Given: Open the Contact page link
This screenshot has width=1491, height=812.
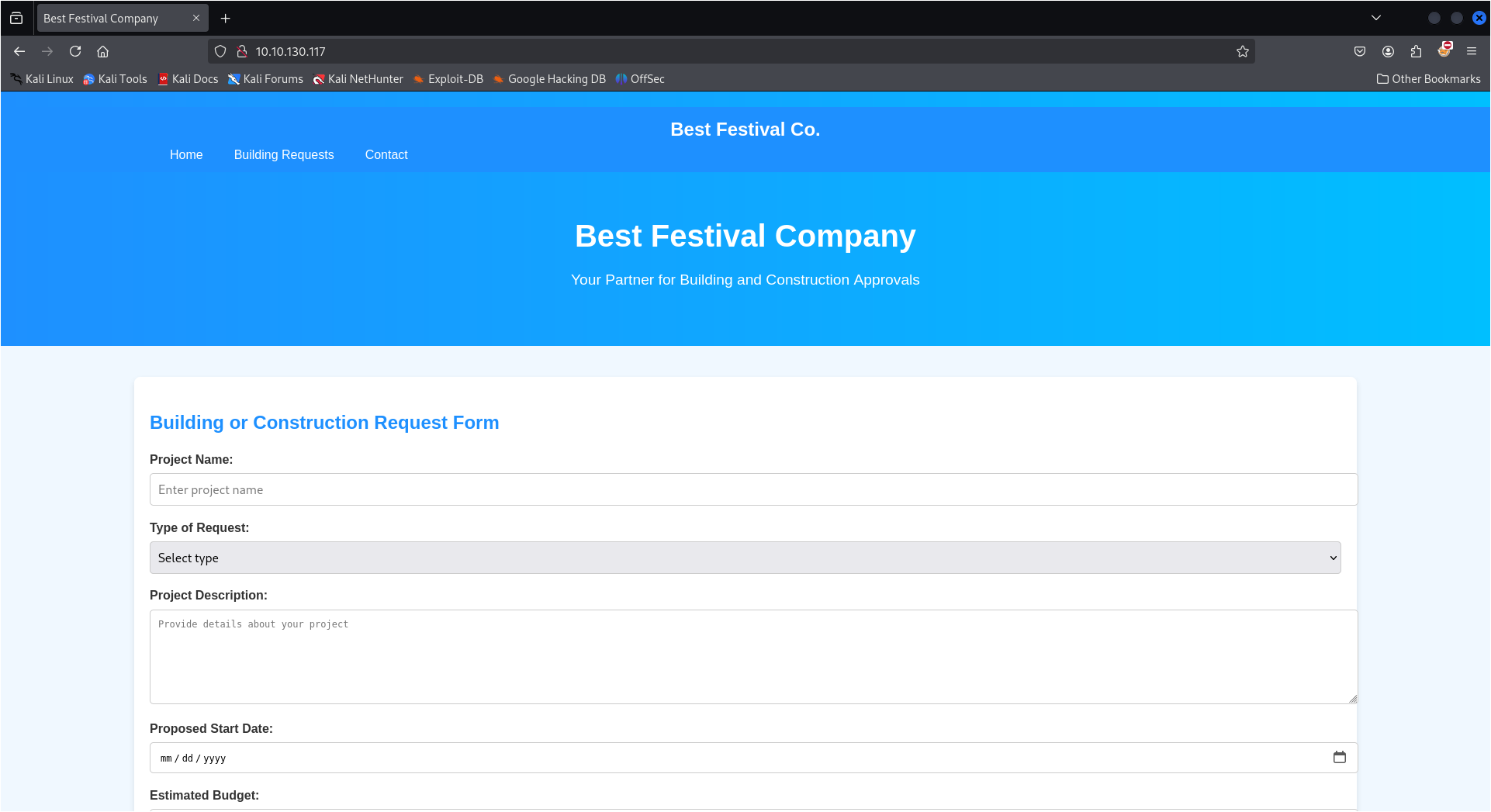Looking at the screenshot, I should tap(386, 154).
